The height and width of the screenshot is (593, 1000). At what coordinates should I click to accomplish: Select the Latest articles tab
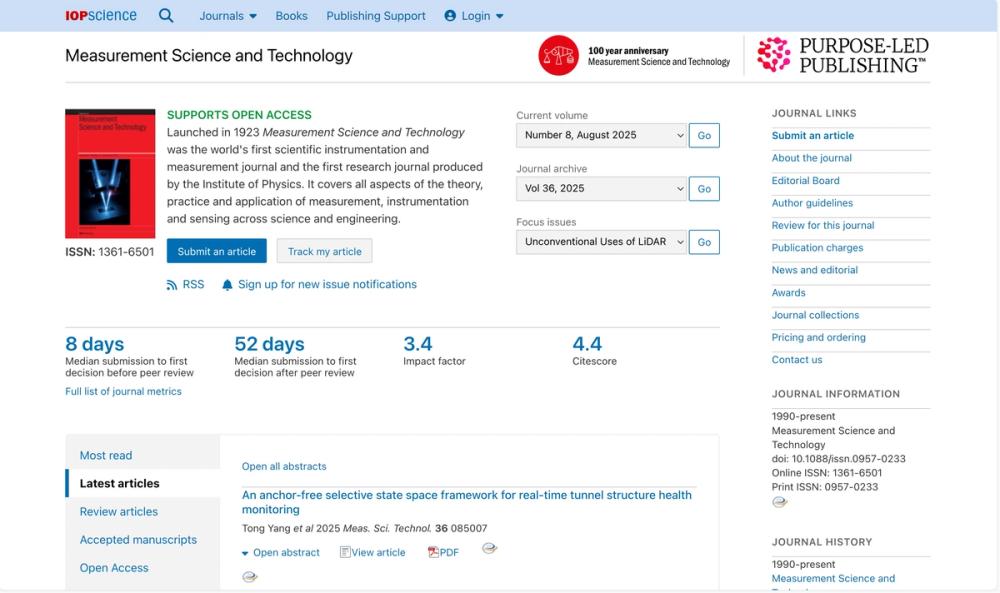tap(119, 483)
